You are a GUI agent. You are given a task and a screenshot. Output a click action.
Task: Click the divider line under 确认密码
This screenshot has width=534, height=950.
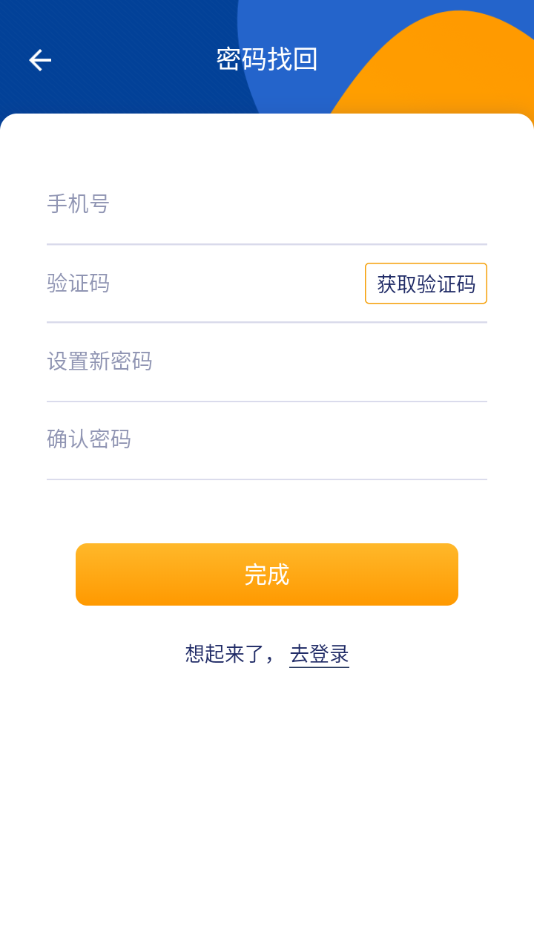pos(267,479)
